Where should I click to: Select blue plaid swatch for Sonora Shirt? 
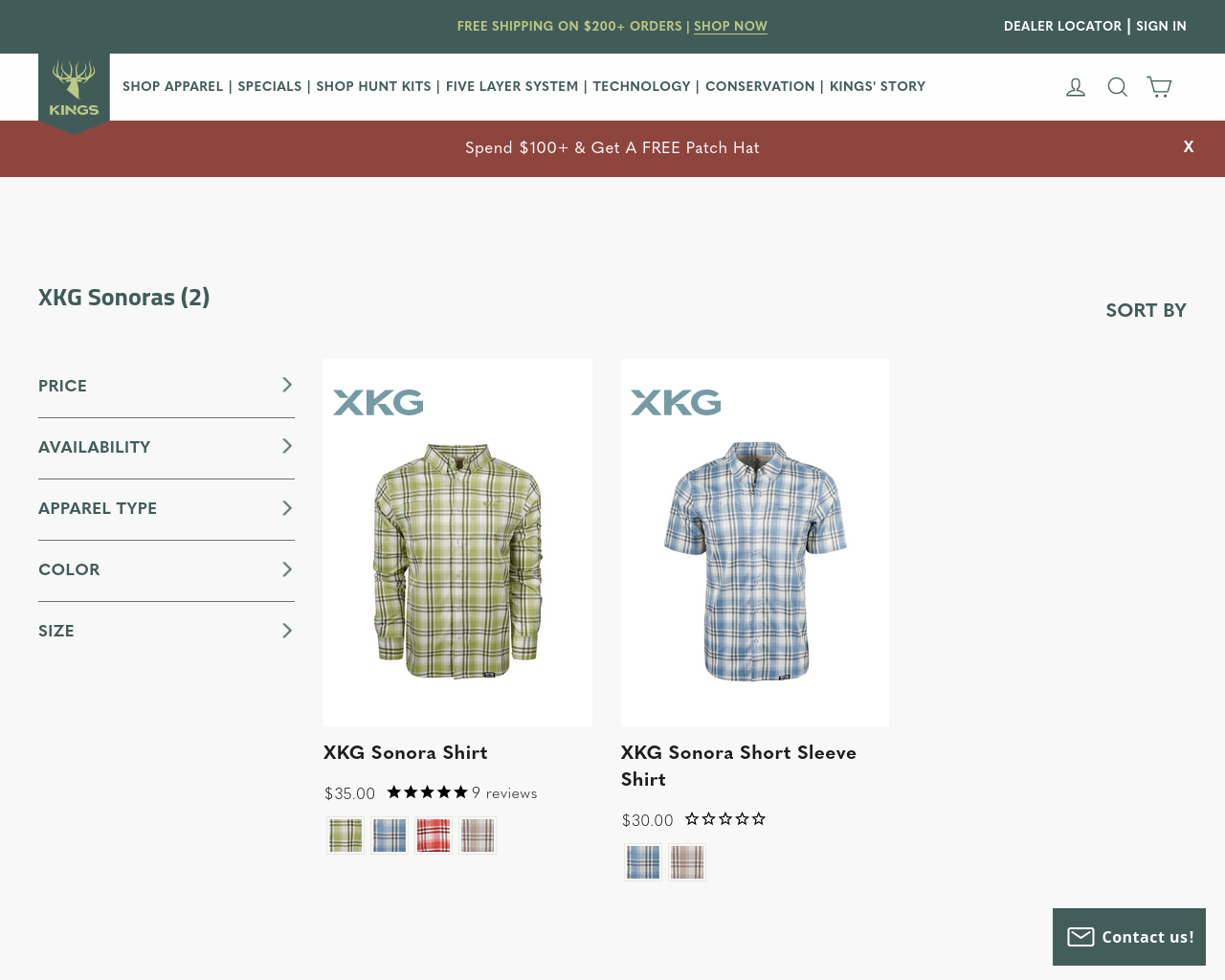click(390, 835)
